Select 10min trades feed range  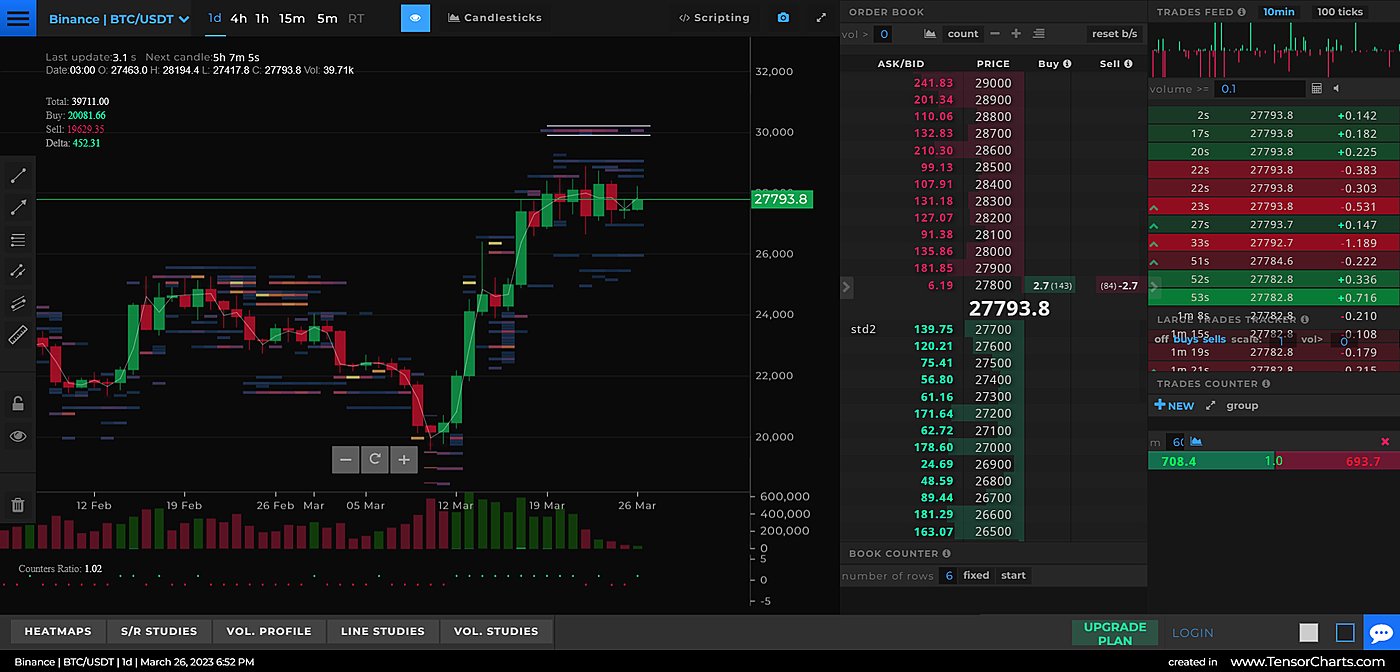coord(1278,12)
